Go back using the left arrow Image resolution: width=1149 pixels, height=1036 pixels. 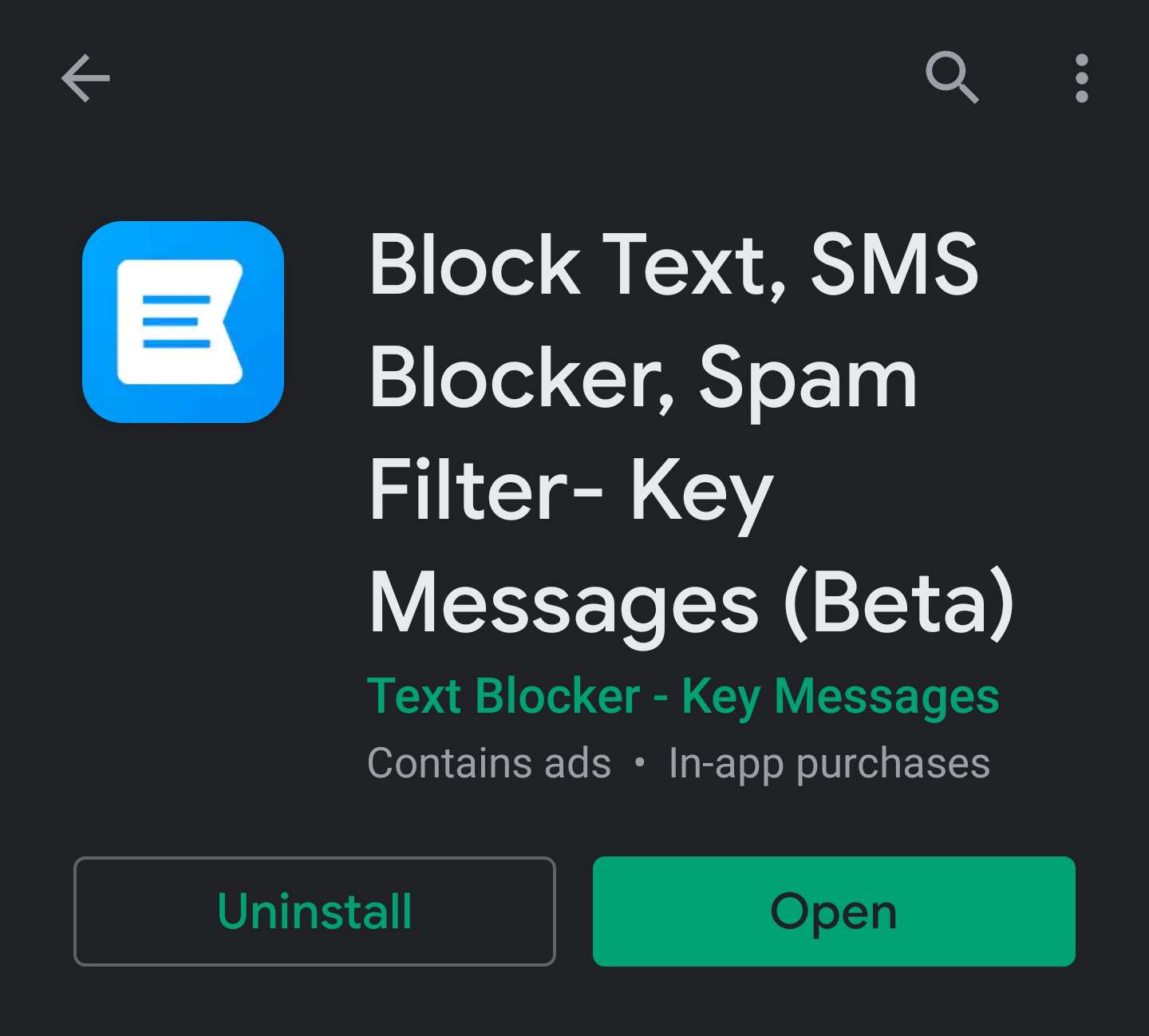point(85,78)
